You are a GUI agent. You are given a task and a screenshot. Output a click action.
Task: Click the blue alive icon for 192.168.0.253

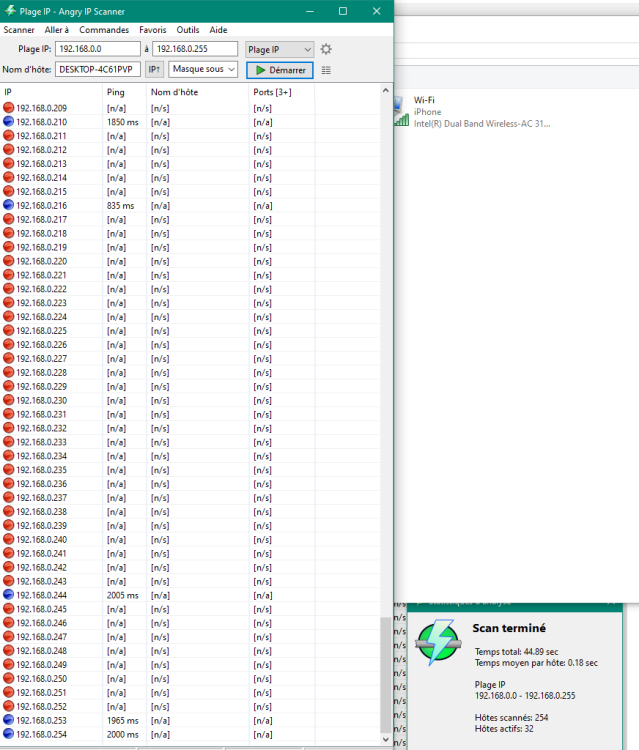coord(8,720)
